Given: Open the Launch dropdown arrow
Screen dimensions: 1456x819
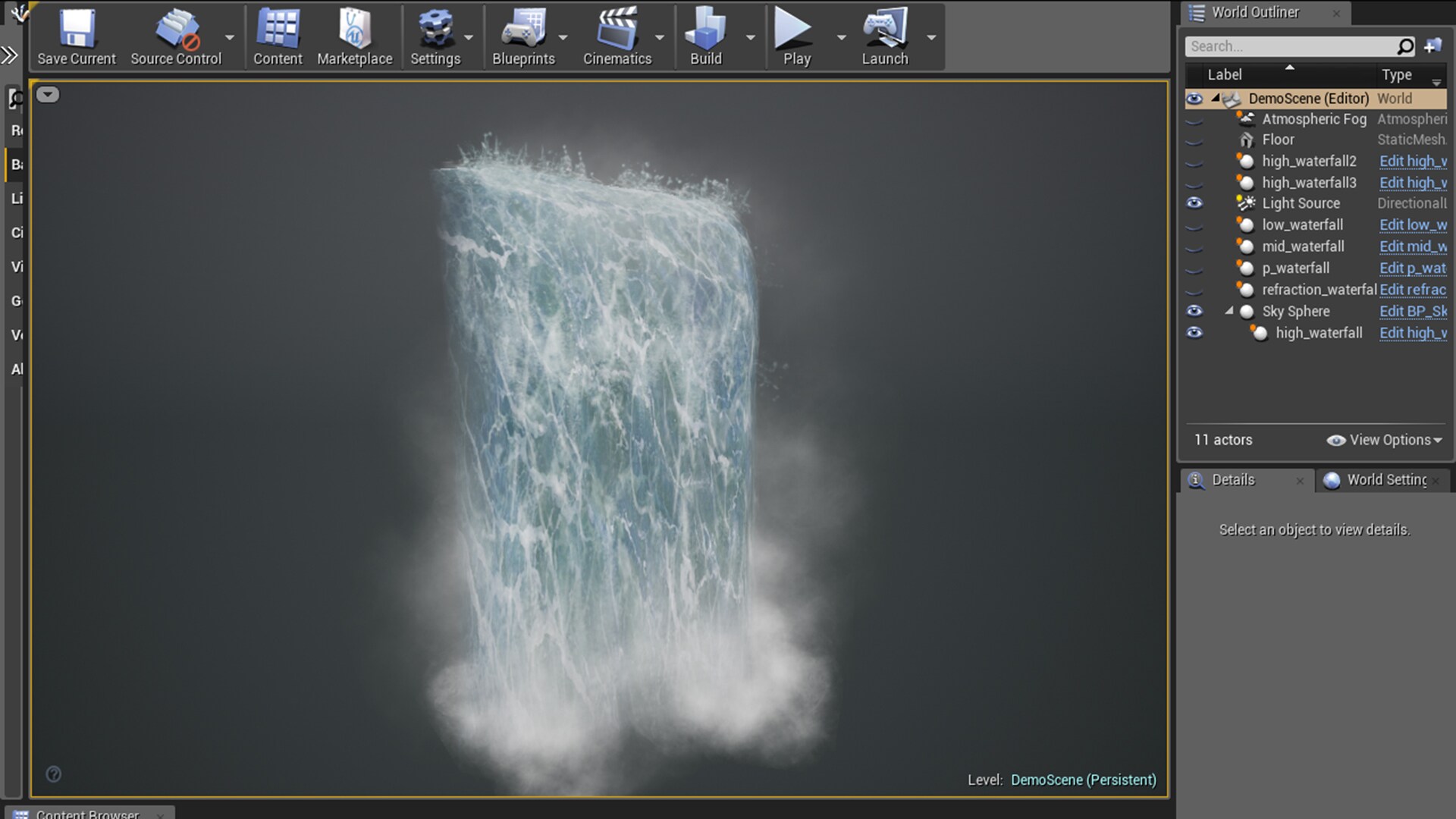Looking at the screenshot, I should coord(932,37).
